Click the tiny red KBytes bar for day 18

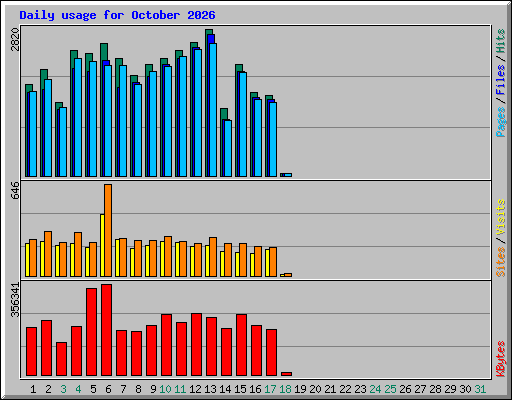(x=287, y=374)
